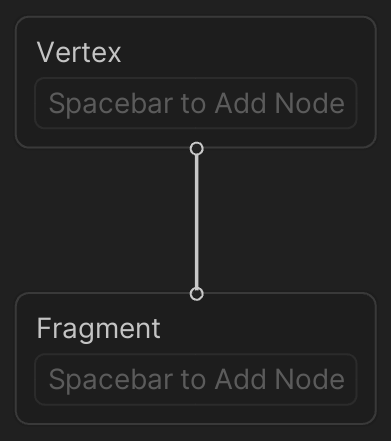Select the Vertex context title

(x=79, y=52)
